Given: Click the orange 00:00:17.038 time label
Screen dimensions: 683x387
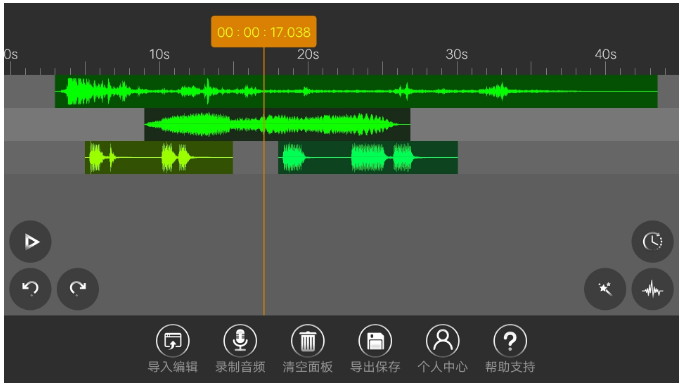Looking at the screenshot, I should point(264,32).
